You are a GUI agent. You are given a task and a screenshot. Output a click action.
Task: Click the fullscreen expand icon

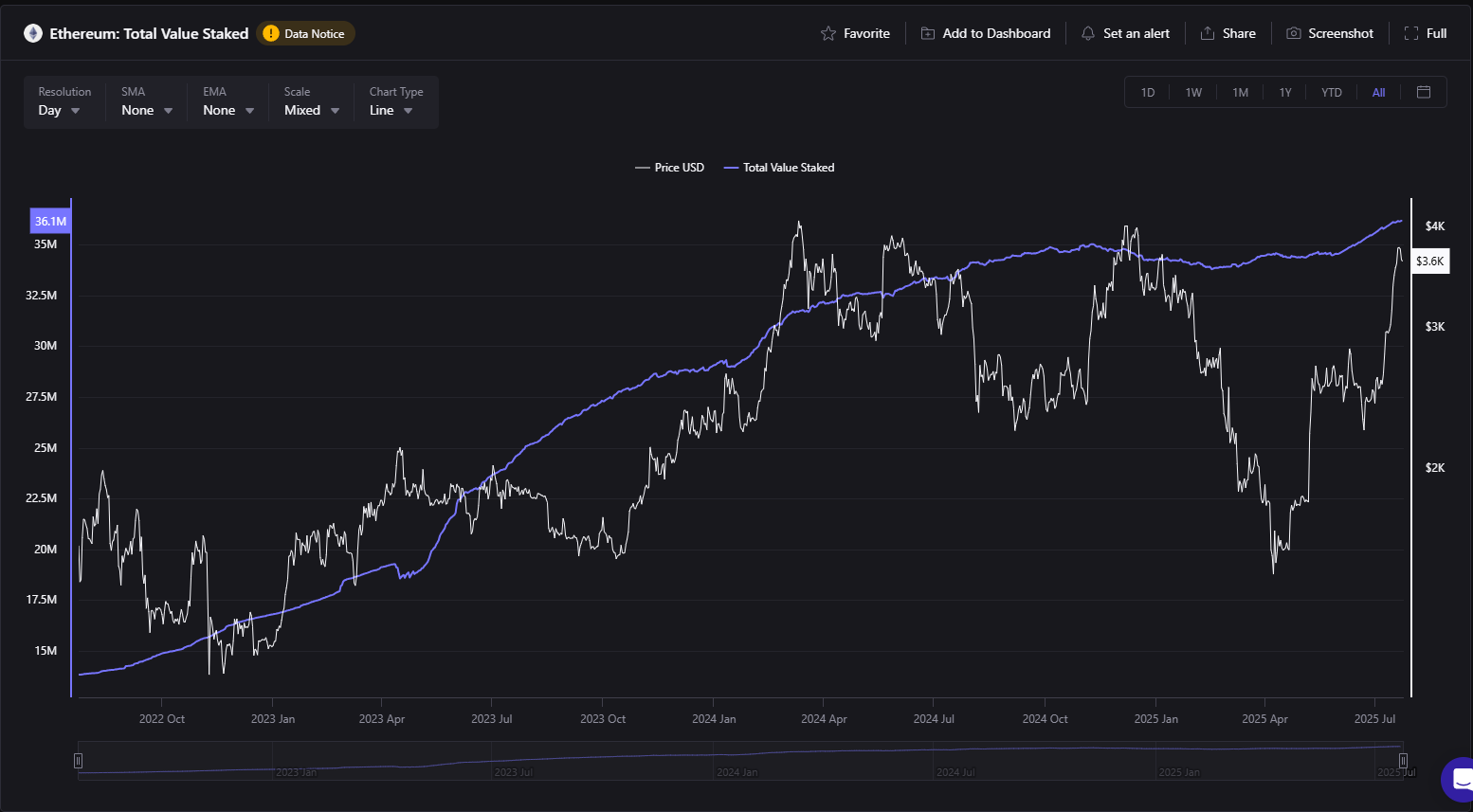pyautogui.click(x=1411, y=33)
